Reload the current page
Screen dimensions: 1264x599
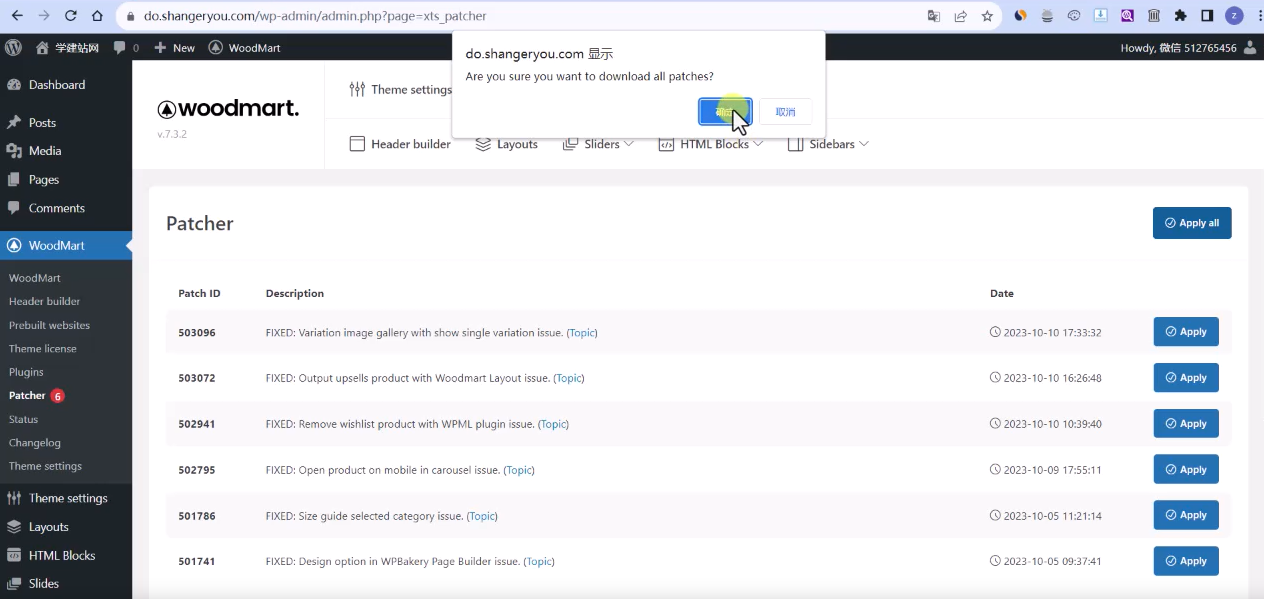pyautogui.click(x=71, y=16)
